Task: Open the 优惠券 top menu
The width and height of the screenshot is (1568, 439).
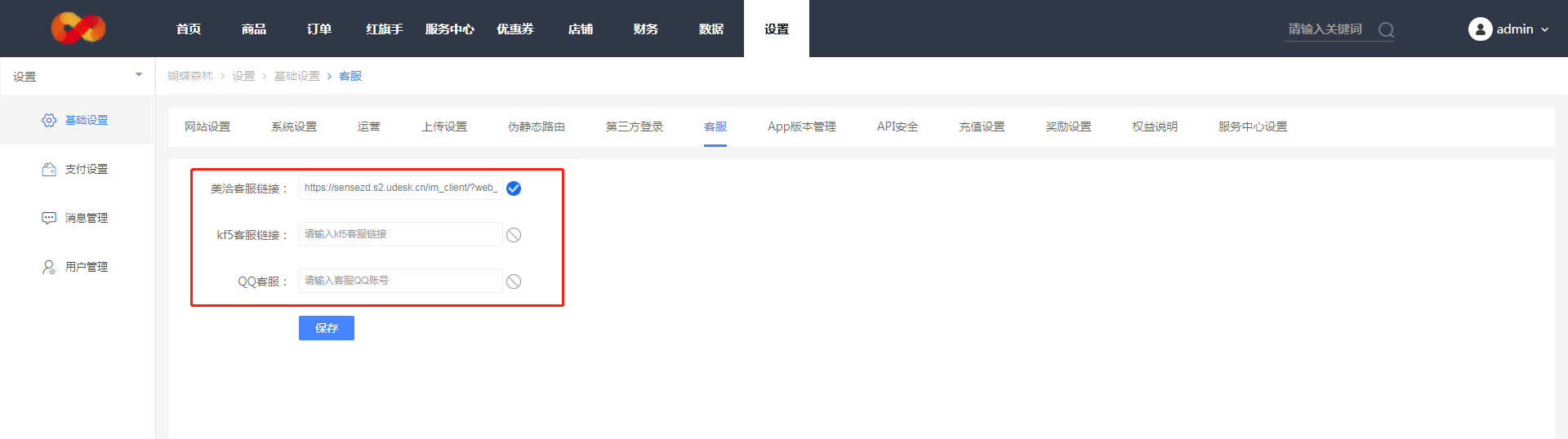Action: click(x=515, y=29)
